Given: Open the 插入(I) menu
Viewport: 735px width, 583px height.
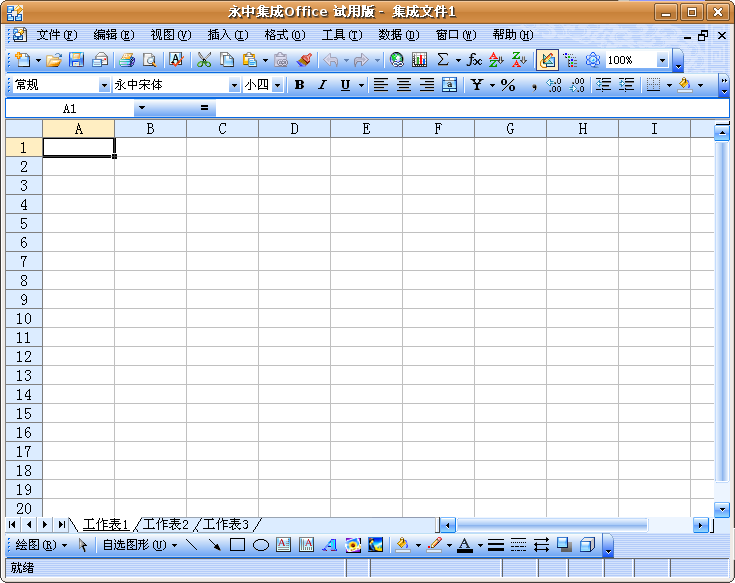Looking at the screenshot, I should tap(228, 35).
